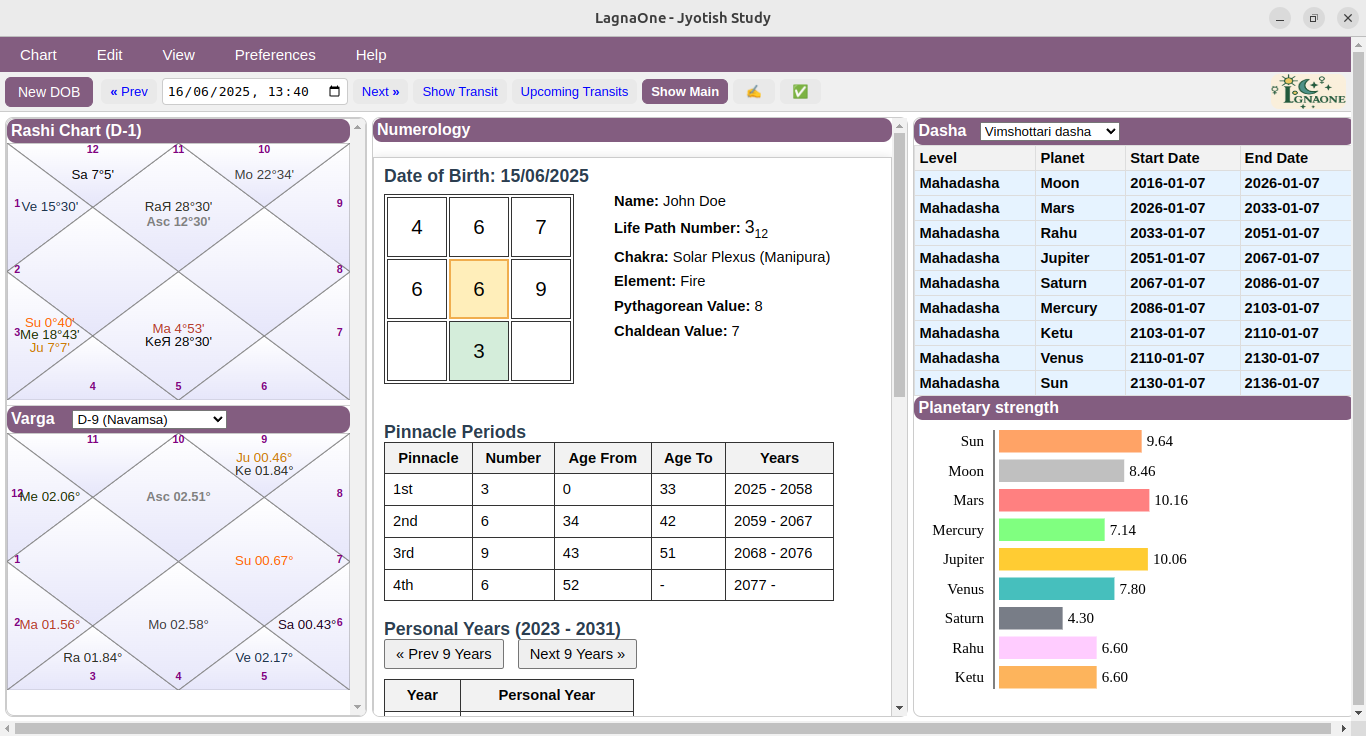Click the green 3 numerology grid cell
Screen dimensions: 1366x736
click(x=479, y=351)
